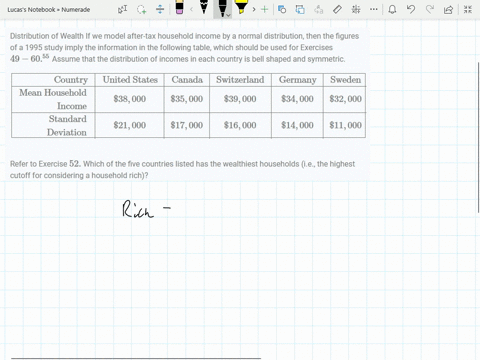480x360 pixels.
Task: Click the Germany column header
Action: (x=298, y=80)
